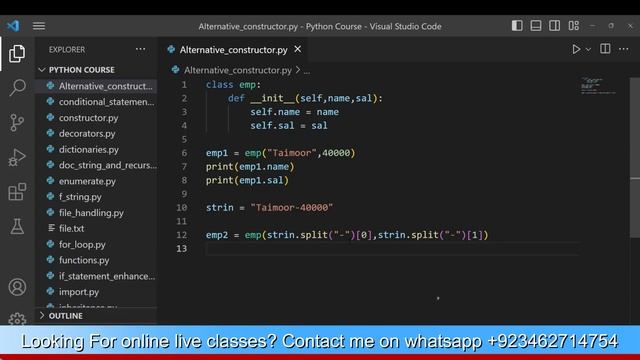
Task: Click "self.sal = sal" on line 4
Action: 289,125
